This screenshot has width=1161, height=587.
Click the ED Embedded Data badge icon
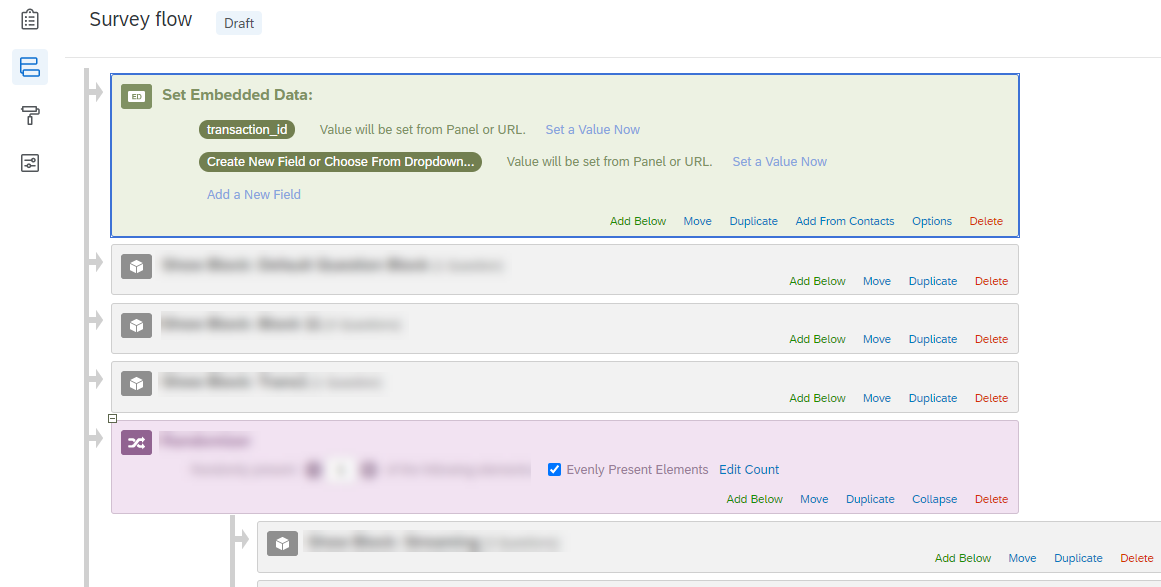pyautogui.click(x=136, y=96)
